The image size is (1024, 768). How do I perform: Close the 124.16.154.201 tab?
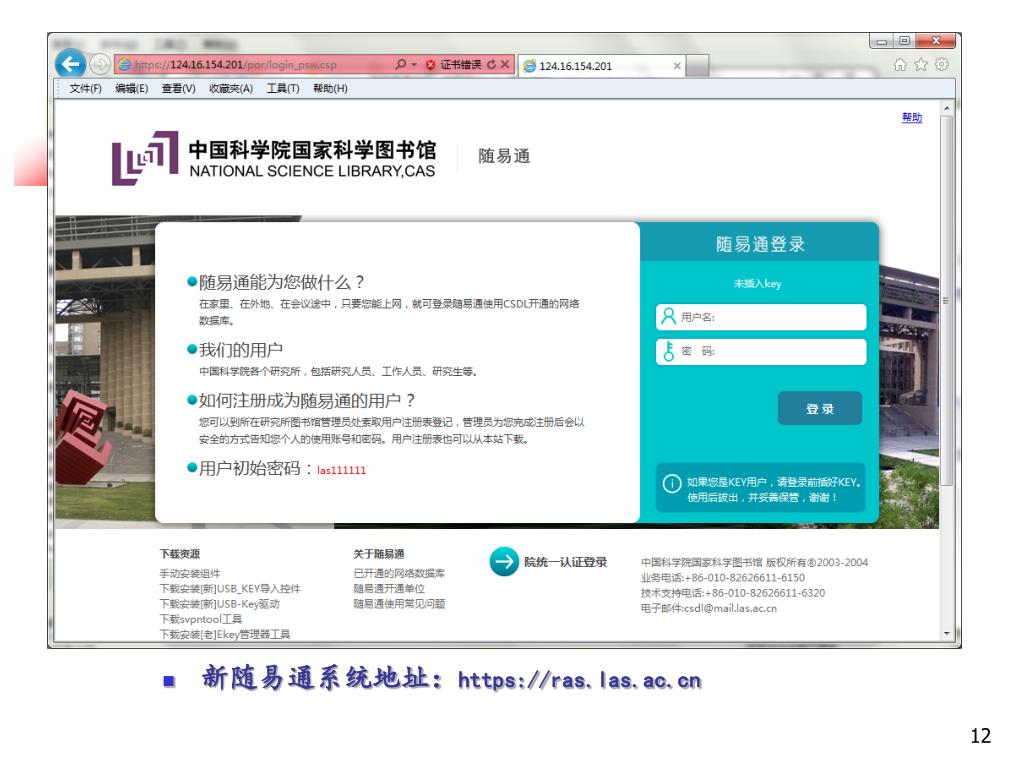pyautogui.click(x=677, y=66)
